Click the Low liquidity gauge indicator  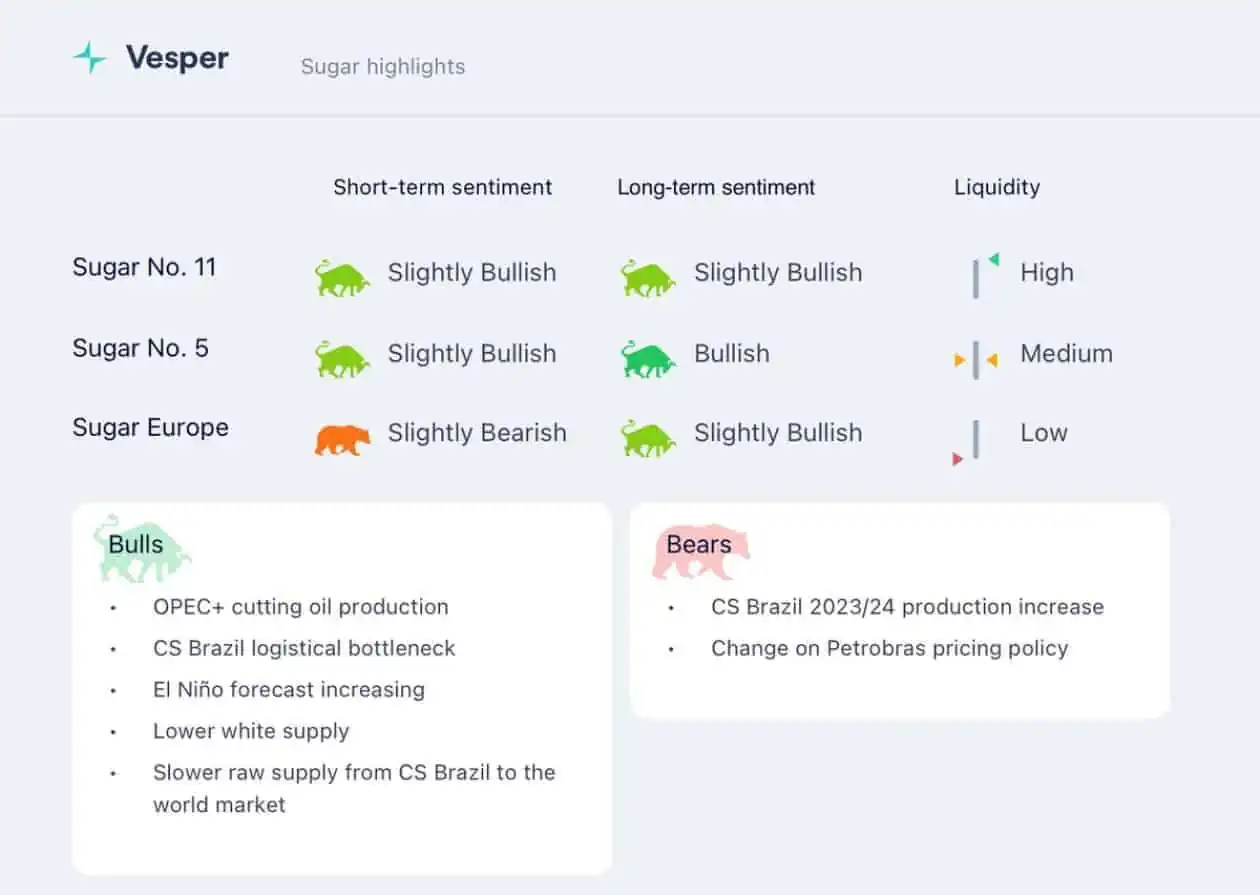tap(967, 443)
